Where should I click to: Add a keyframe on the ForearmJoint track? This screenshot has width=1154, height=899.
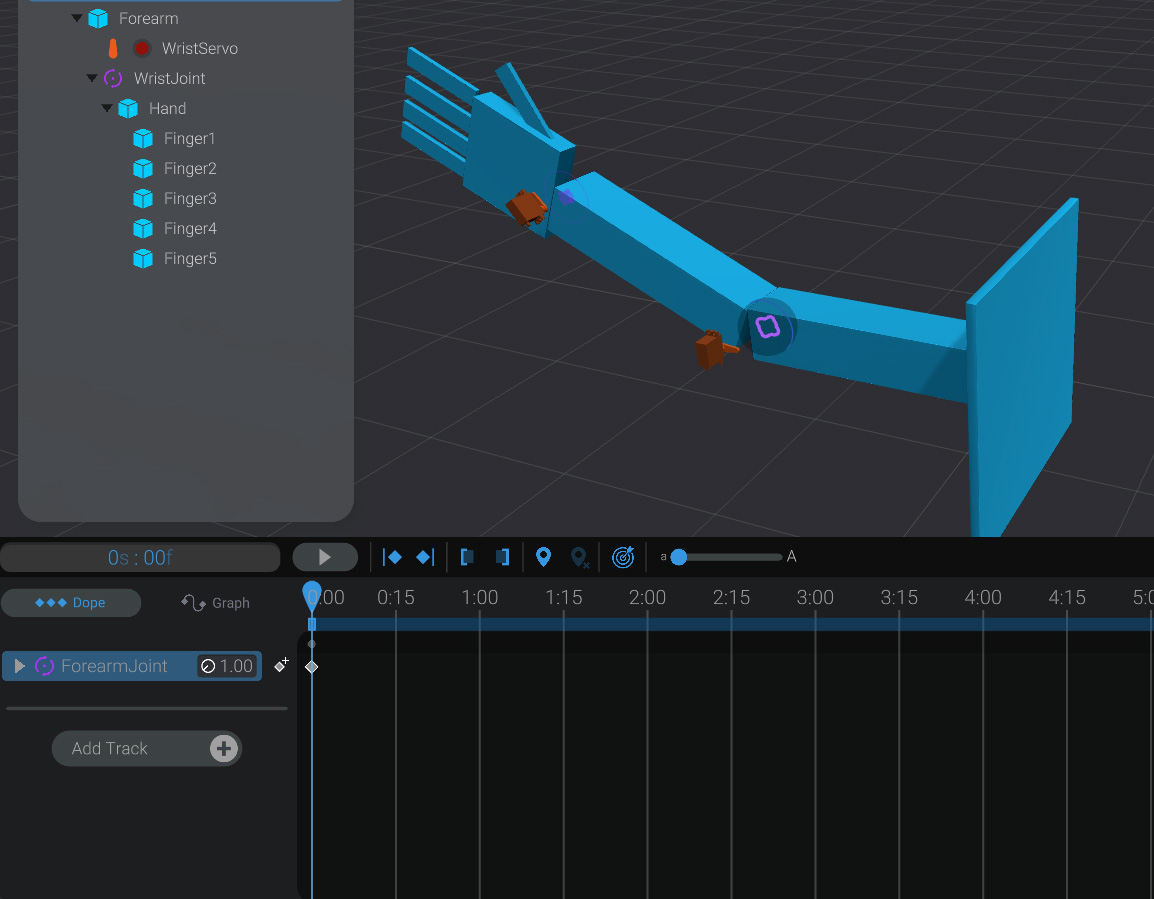coord(281,664)
